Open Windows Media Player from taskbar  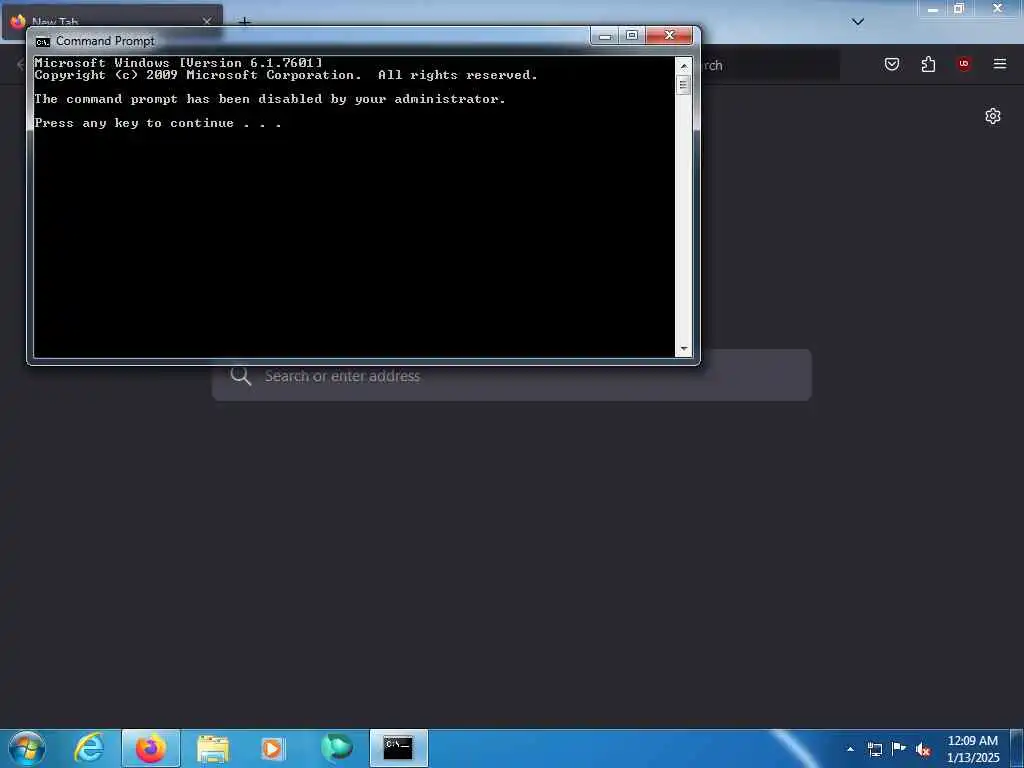(272, 749)
